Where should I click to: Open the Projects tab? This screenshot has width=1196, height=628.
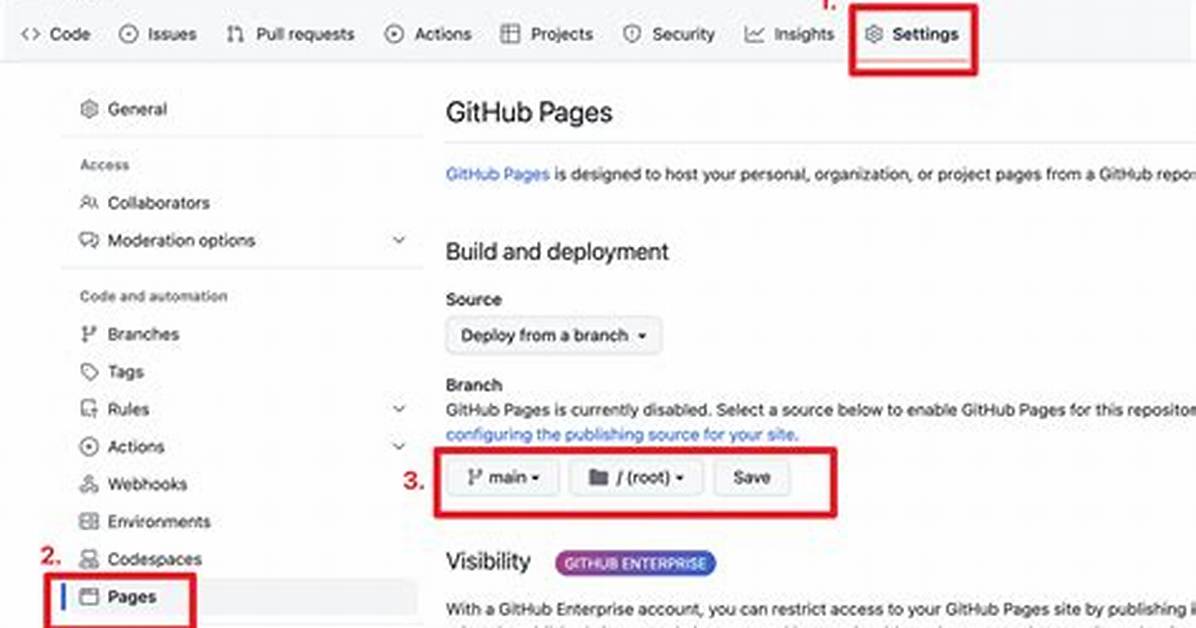547,34
